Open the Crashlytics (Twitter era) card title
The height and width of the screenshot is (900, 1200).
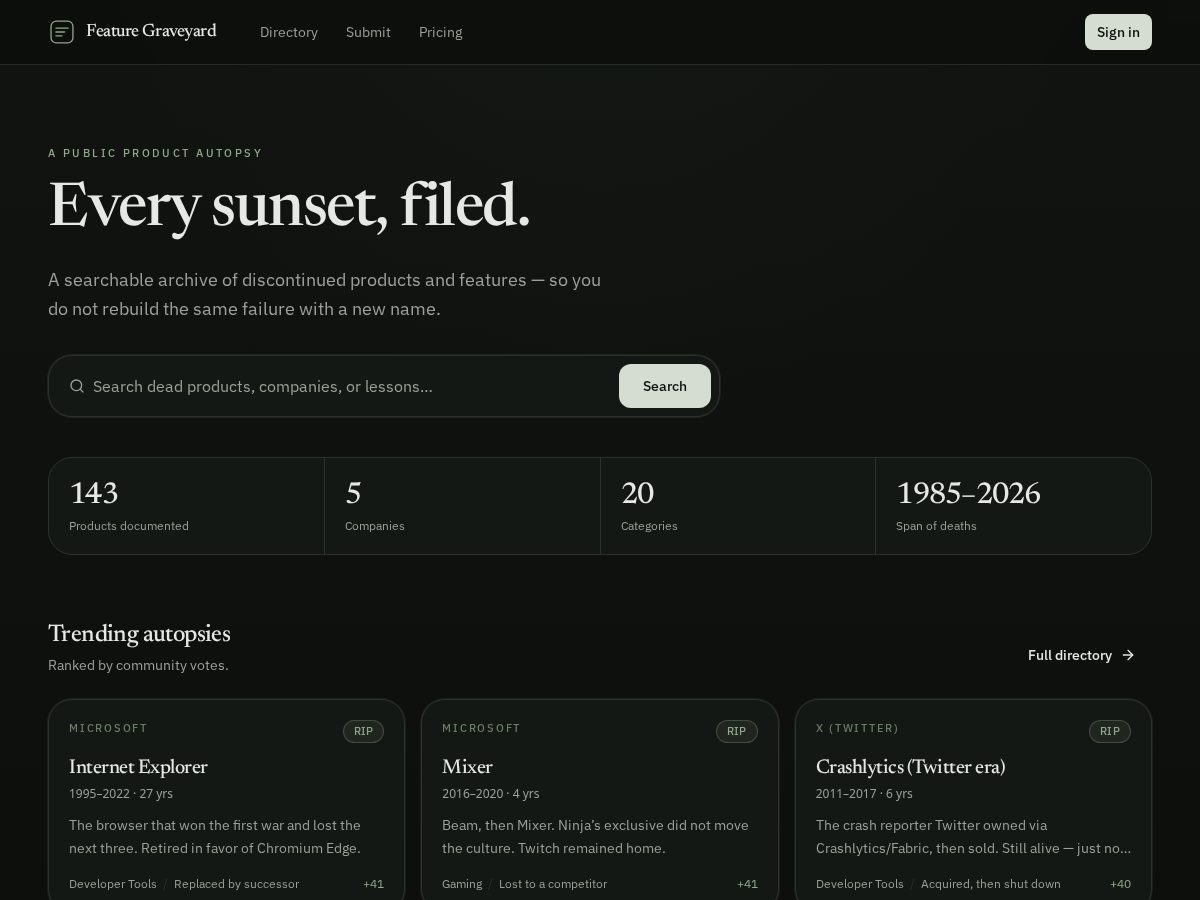pos(910,767)
